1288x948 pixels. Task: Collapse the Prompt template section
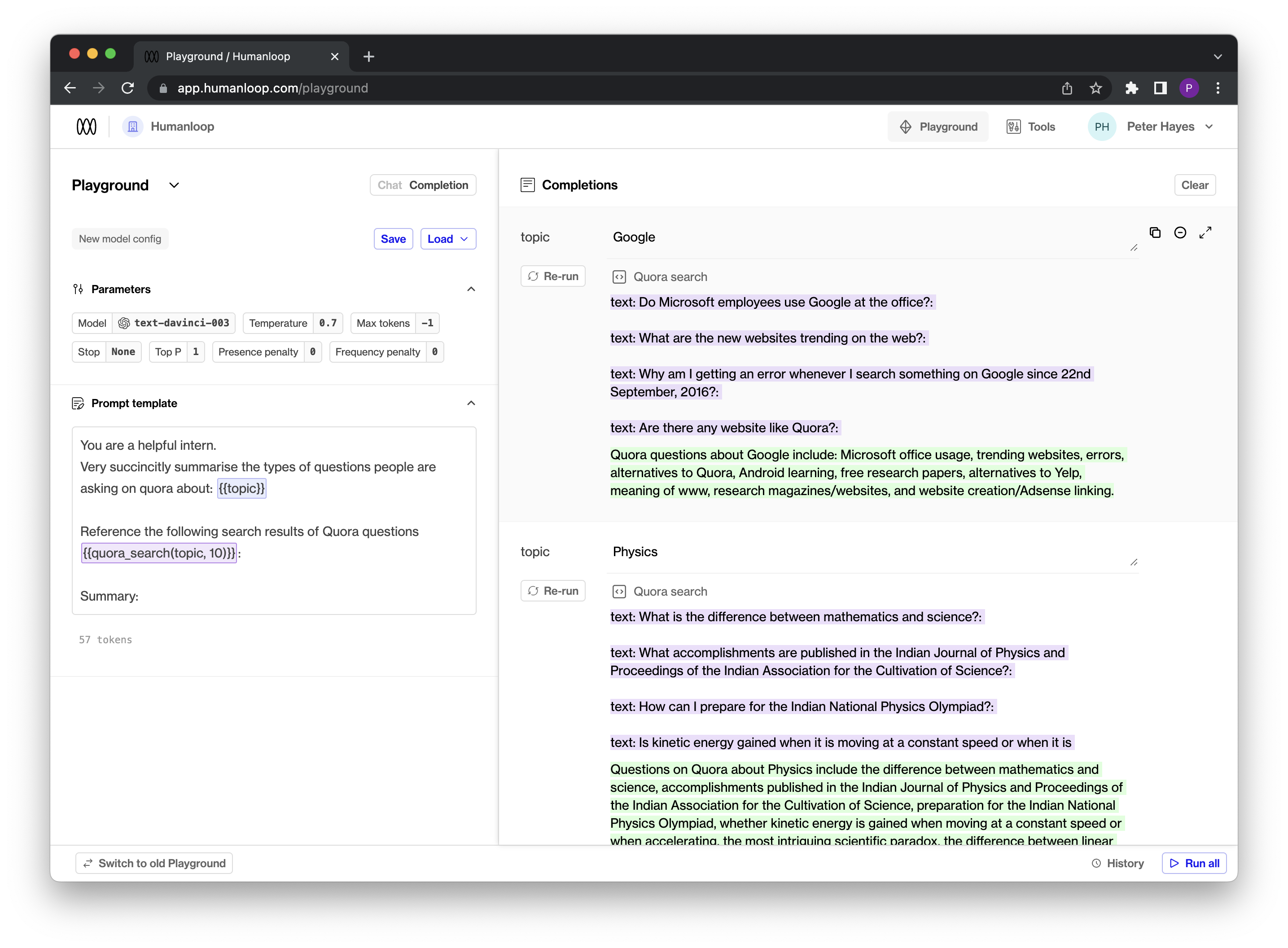pyautogui.click(x=471, y=403)
